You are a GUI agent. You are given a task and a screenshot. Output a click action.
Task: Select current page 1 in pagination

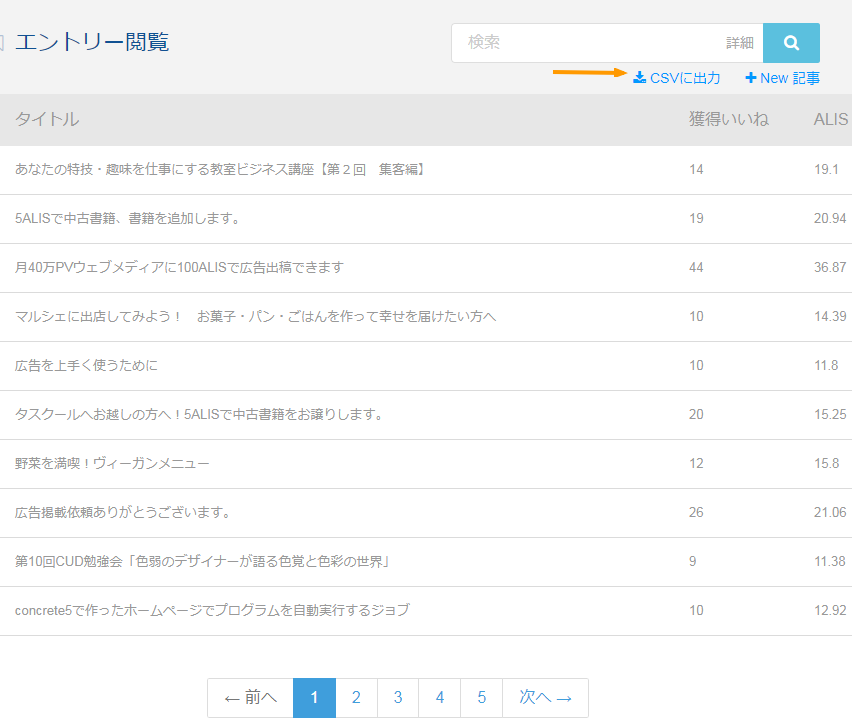(314, 698)
